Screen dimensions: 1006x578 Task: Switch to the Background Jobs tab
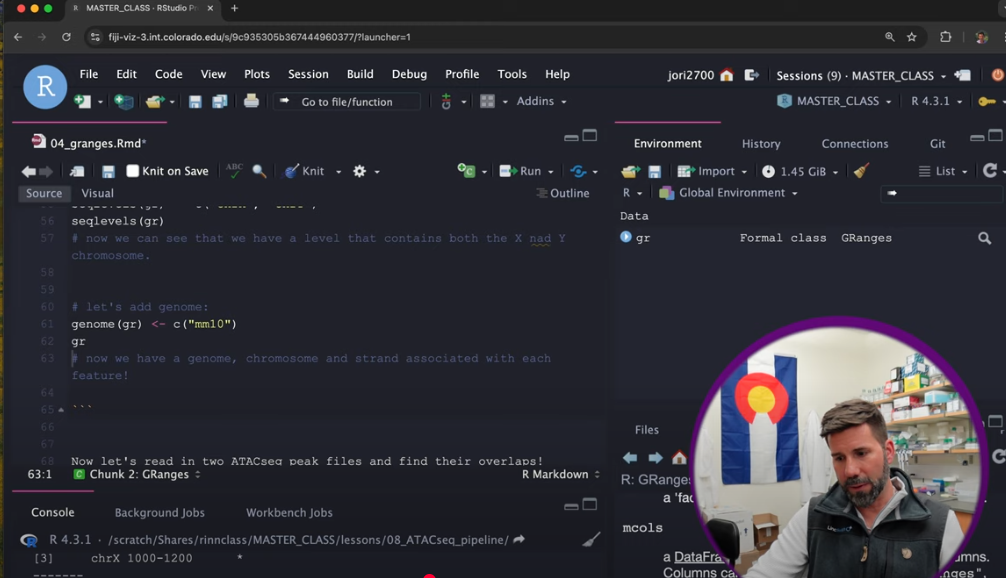point(160,513)
